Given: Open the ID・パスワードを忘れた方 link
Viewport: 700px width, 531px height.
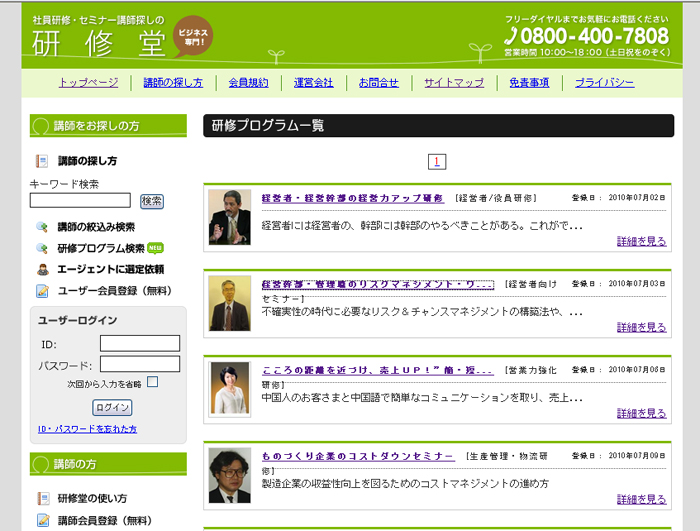Looking at the screenshot, I should pyautogui.click(x=87, y=429).
